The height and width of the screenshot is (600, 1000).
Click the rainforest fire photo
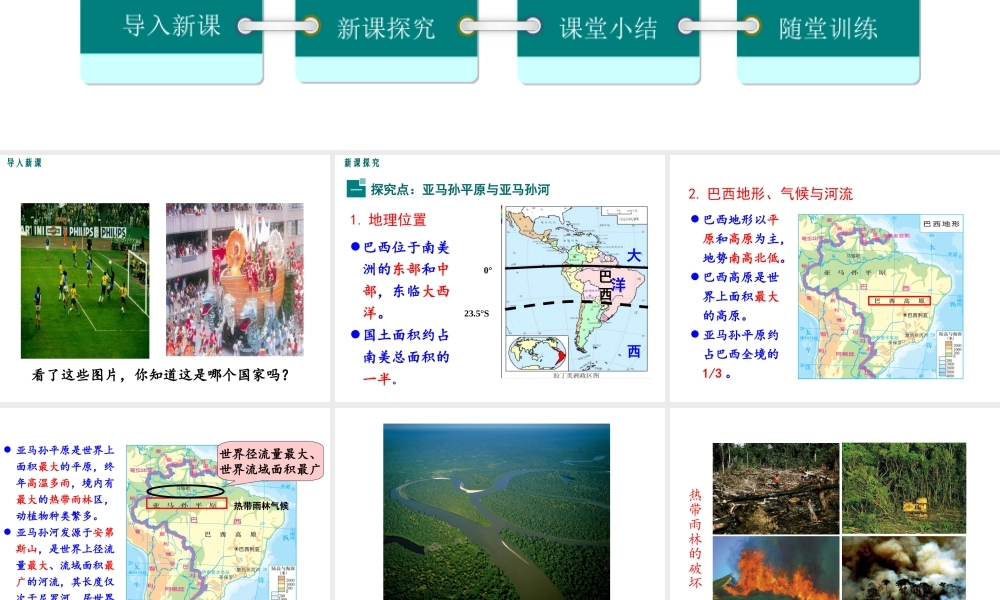pyautogui.click(x=776, y=567)
